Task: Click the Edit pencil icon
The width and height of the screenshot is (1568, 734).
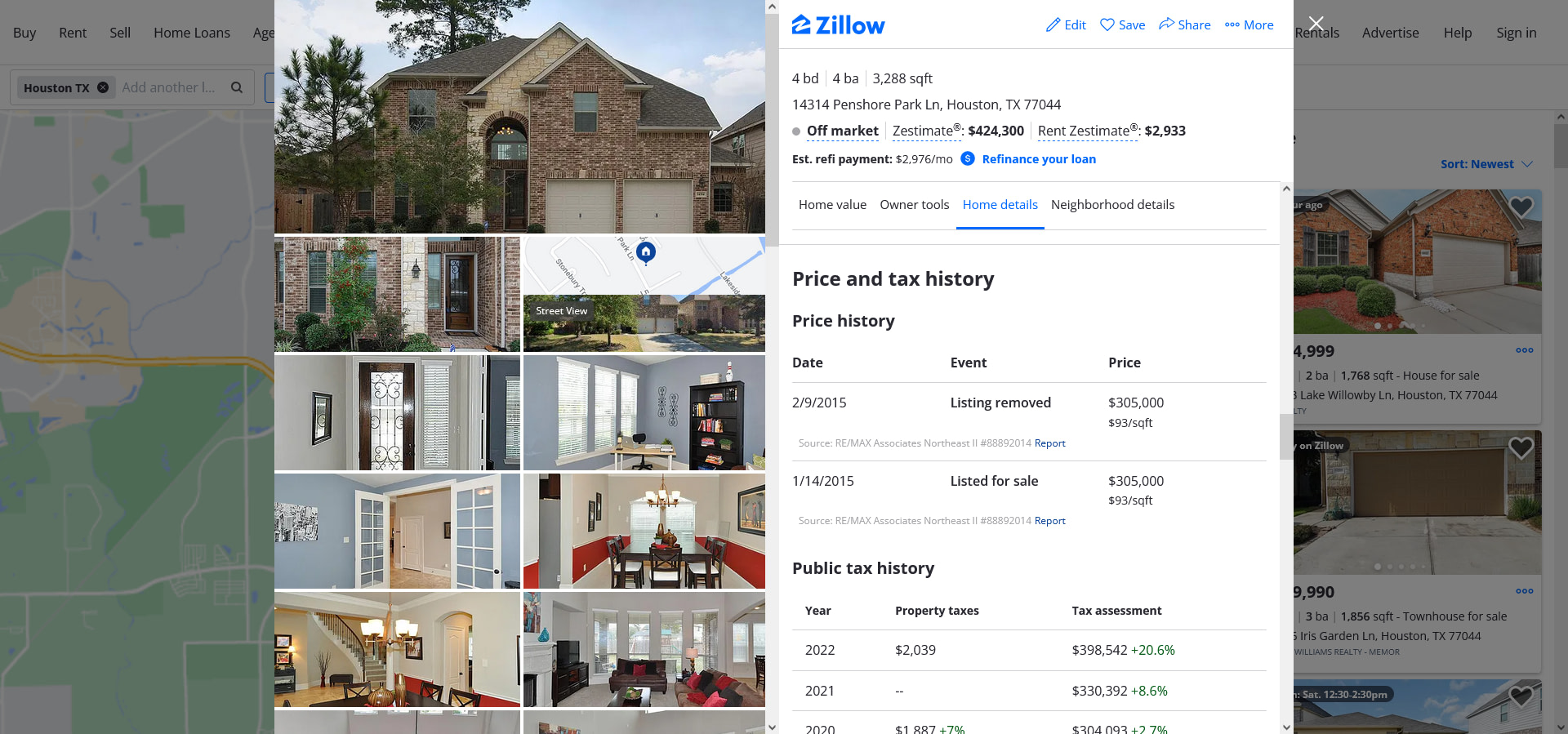Action: click(x=1053, y=25)
